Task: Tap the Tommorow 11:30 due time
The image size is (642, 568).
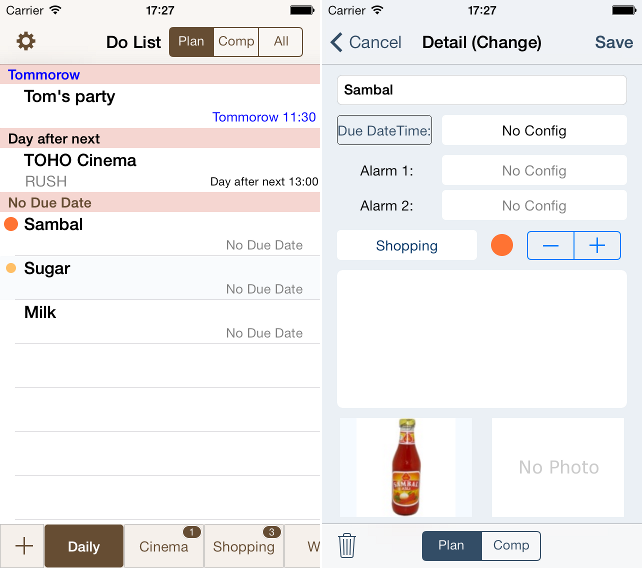Action: [x=264, y=117]
